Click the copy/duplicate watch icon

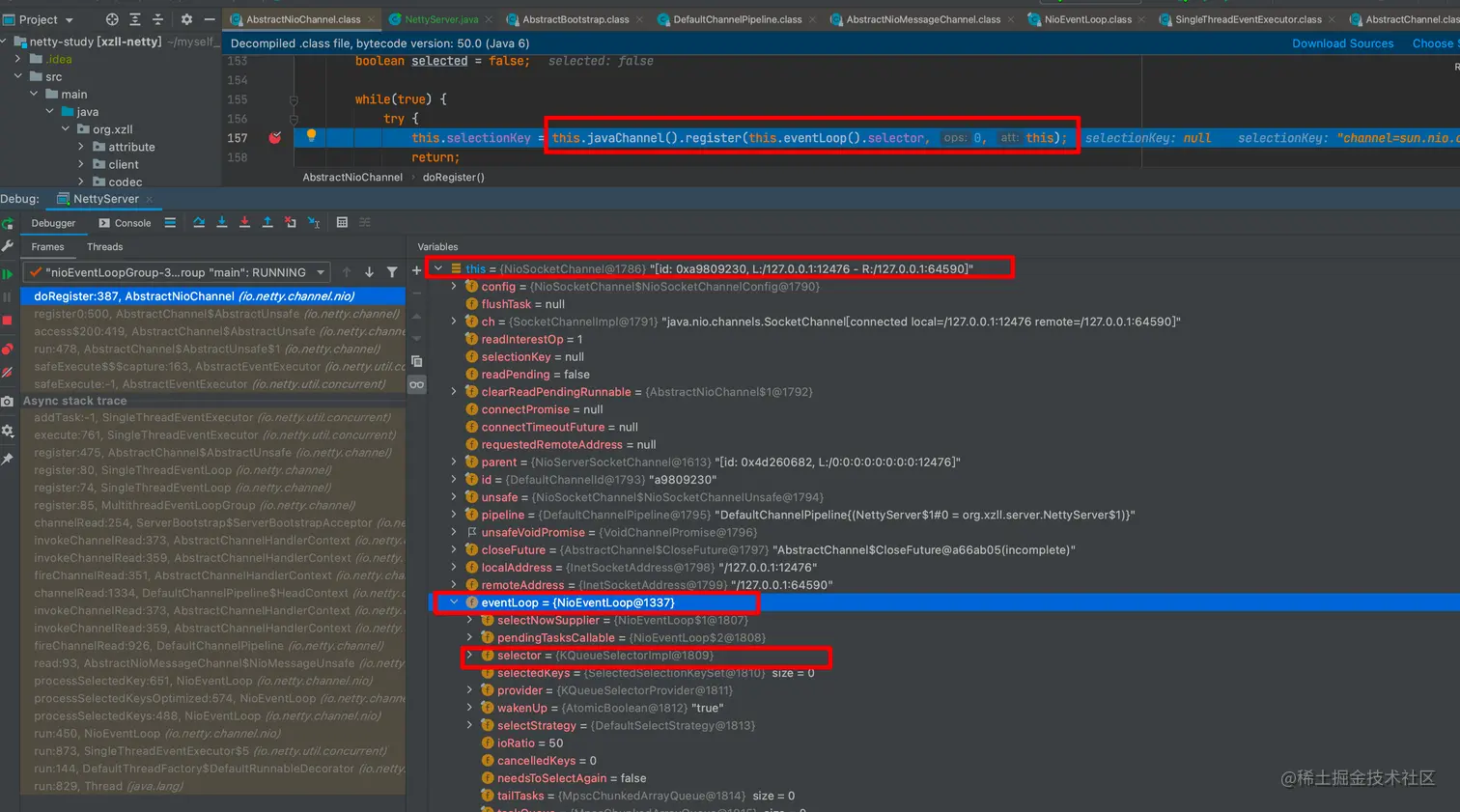coord(417,361)
